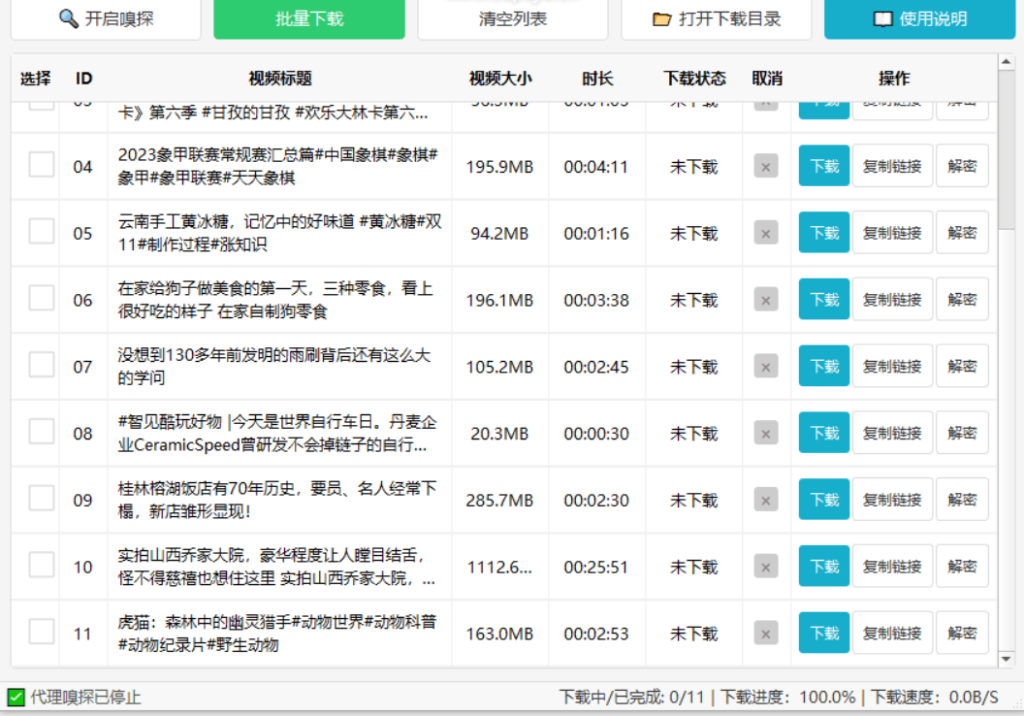Click the 批量下载 button

(308, 18)
